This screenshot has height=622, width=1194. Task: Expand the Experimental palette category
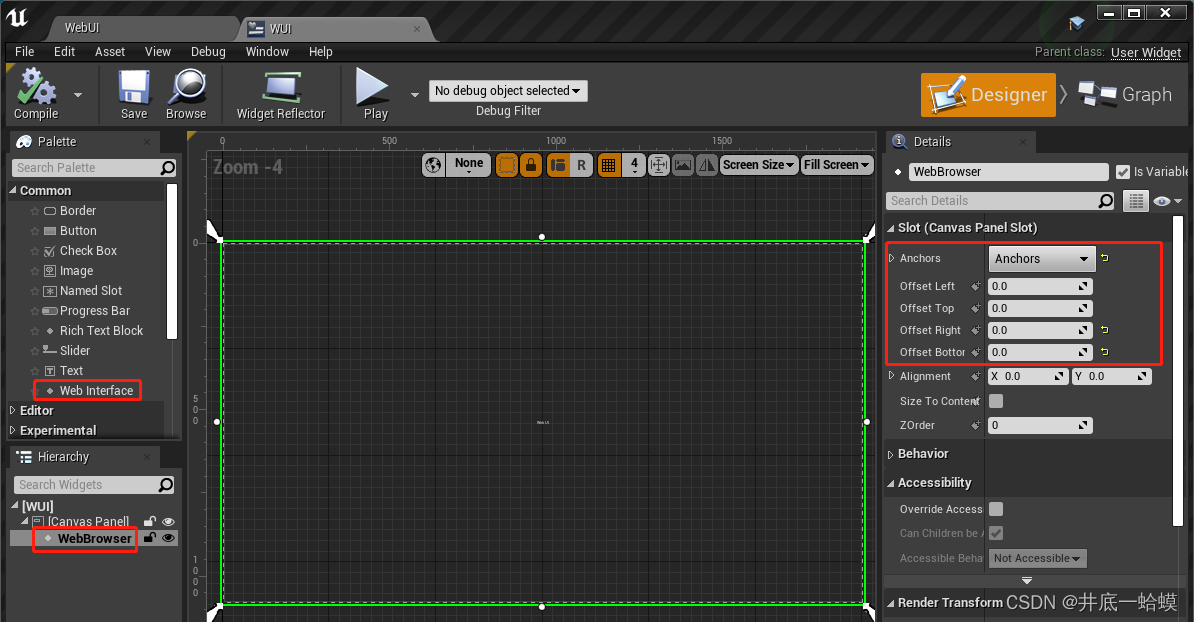point(12,430)
